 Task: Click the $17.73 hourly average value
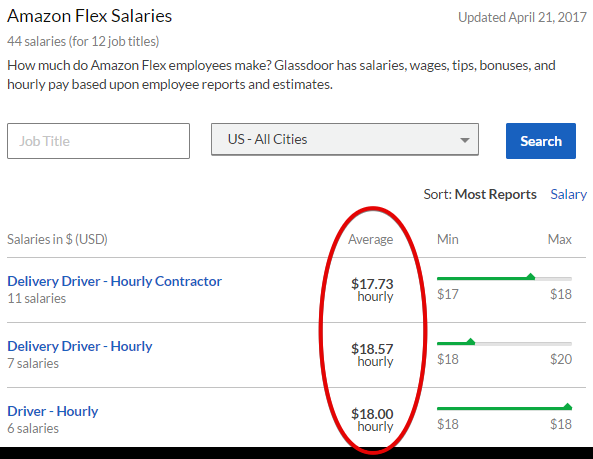[372, 290]
